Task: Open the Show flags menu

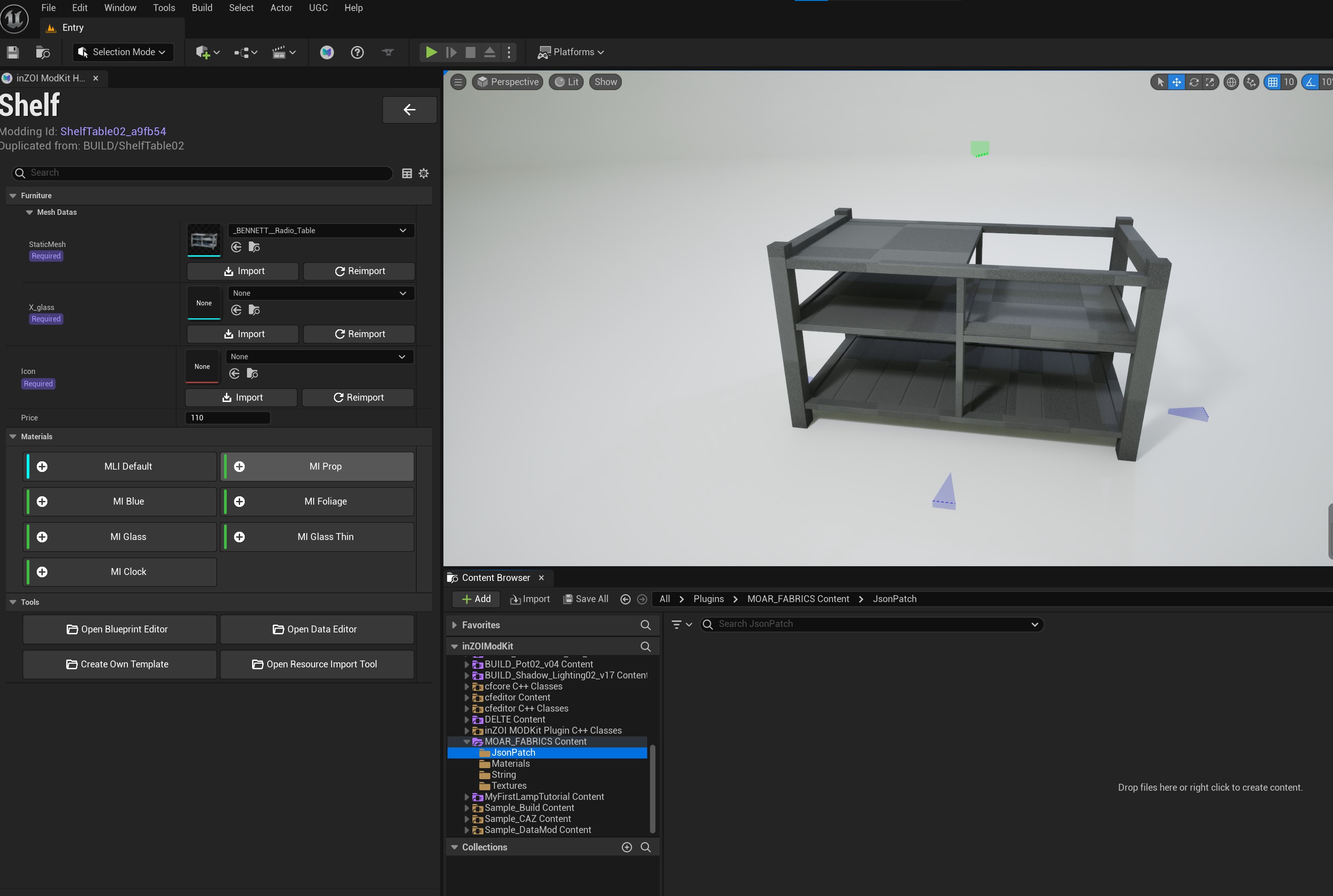Action: pos(606,82)
